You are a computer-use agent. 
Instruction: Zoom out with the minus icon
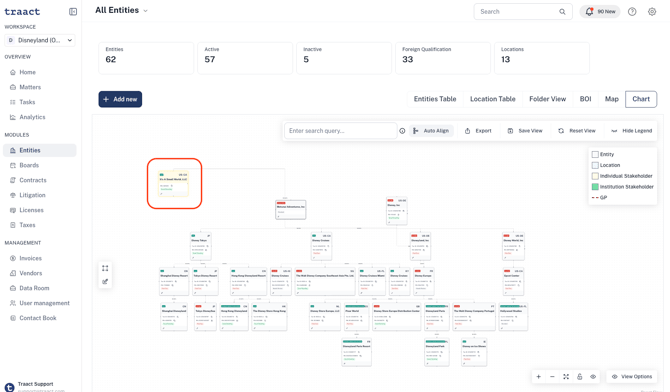[552, 377]
